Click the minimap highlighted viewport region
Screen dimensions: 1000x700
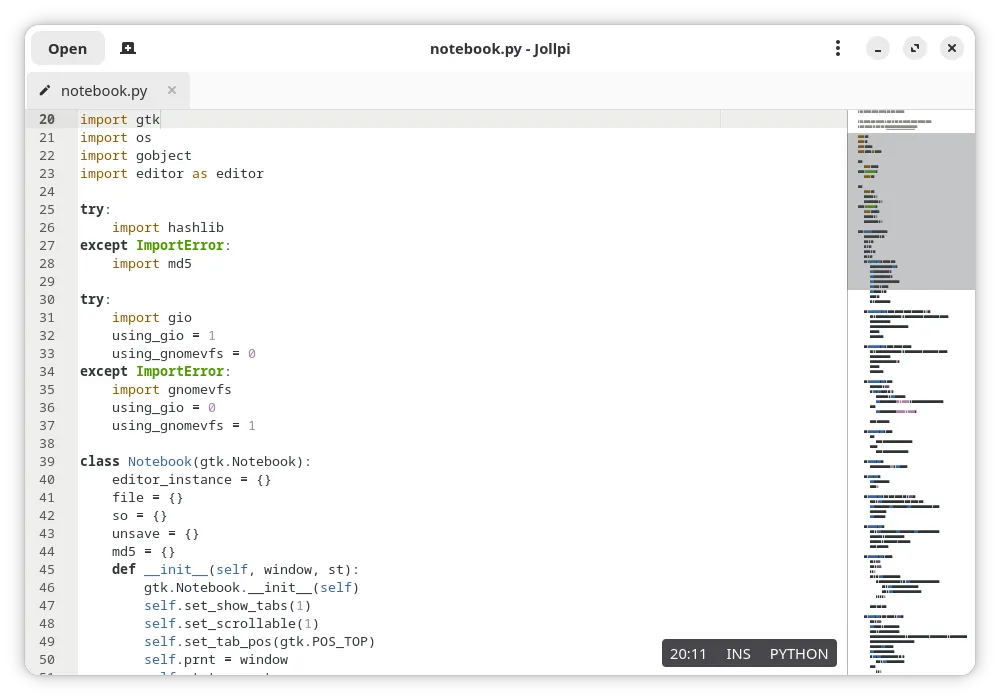tap(911, 211)
